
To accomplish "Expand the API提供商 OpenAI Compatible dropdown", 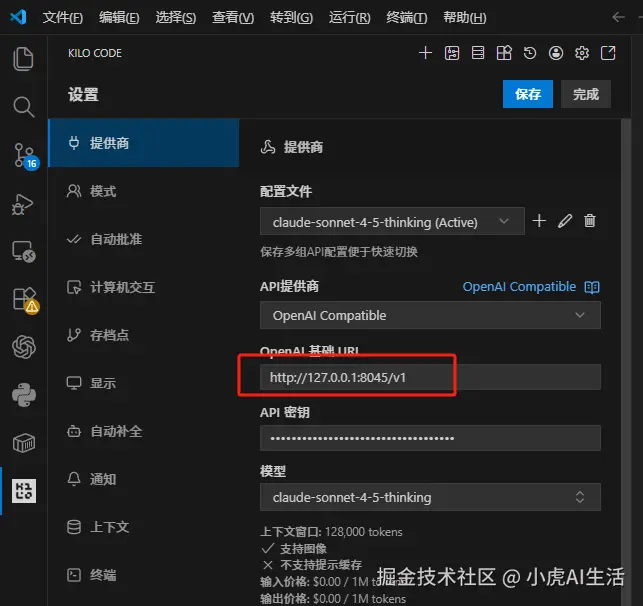I will tap(430, 315).
